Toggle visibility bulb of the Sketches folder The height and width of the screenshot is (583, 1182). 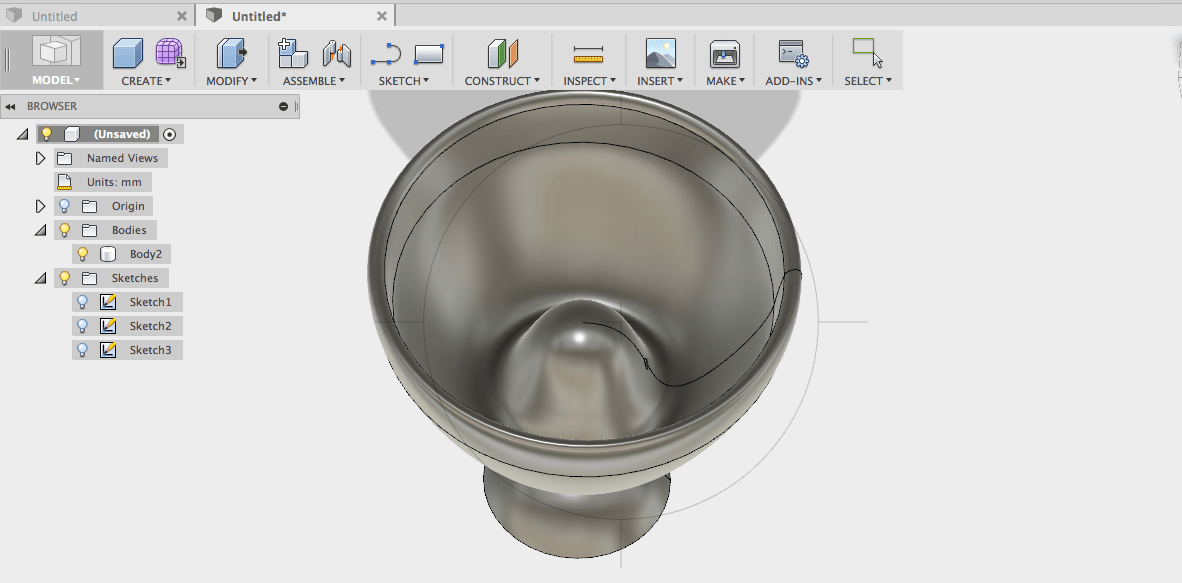pos(65,278)
